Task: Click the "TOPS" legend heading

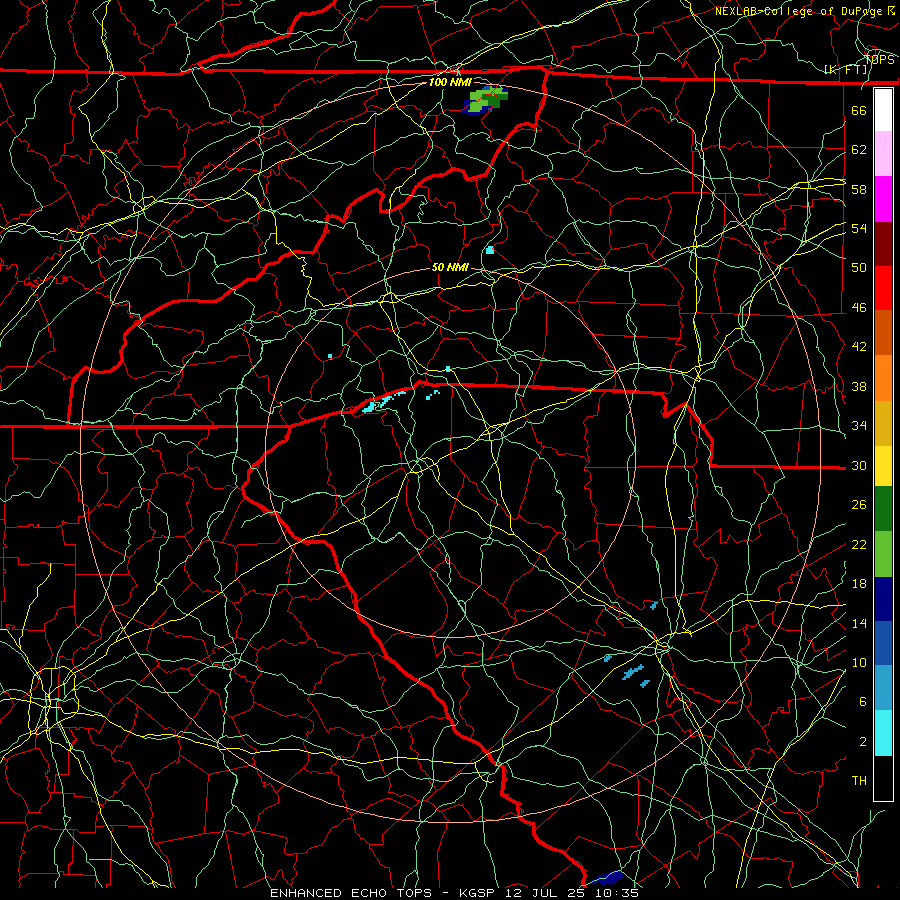Action: [x=879, y=60]
